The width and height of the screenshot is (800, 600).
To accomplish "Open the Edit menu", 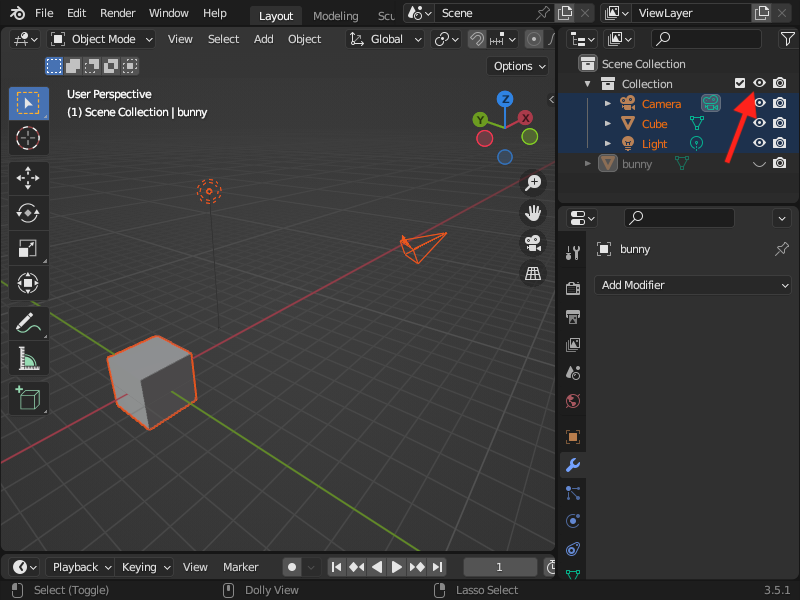I will pyautogui.click(x=77, y=13).
